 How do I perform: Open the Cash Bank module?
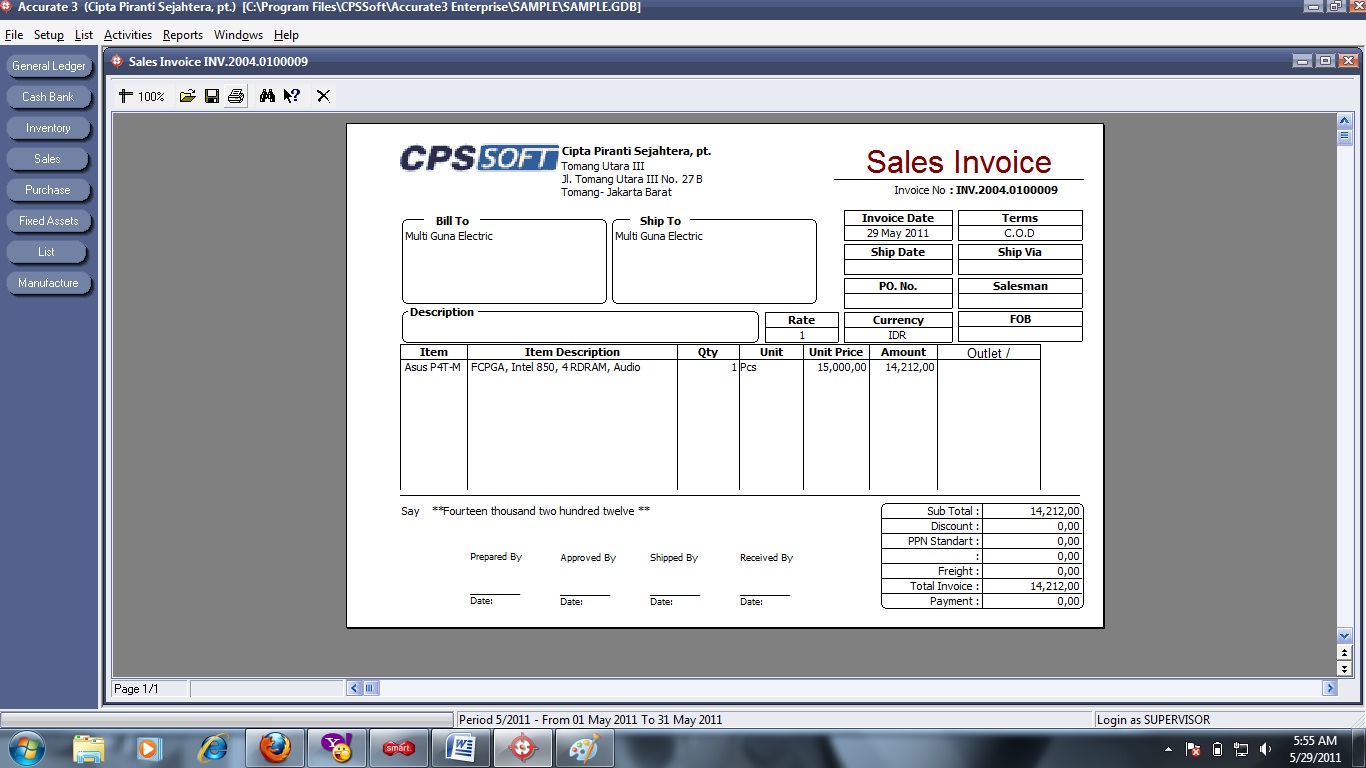coord(49,97)
